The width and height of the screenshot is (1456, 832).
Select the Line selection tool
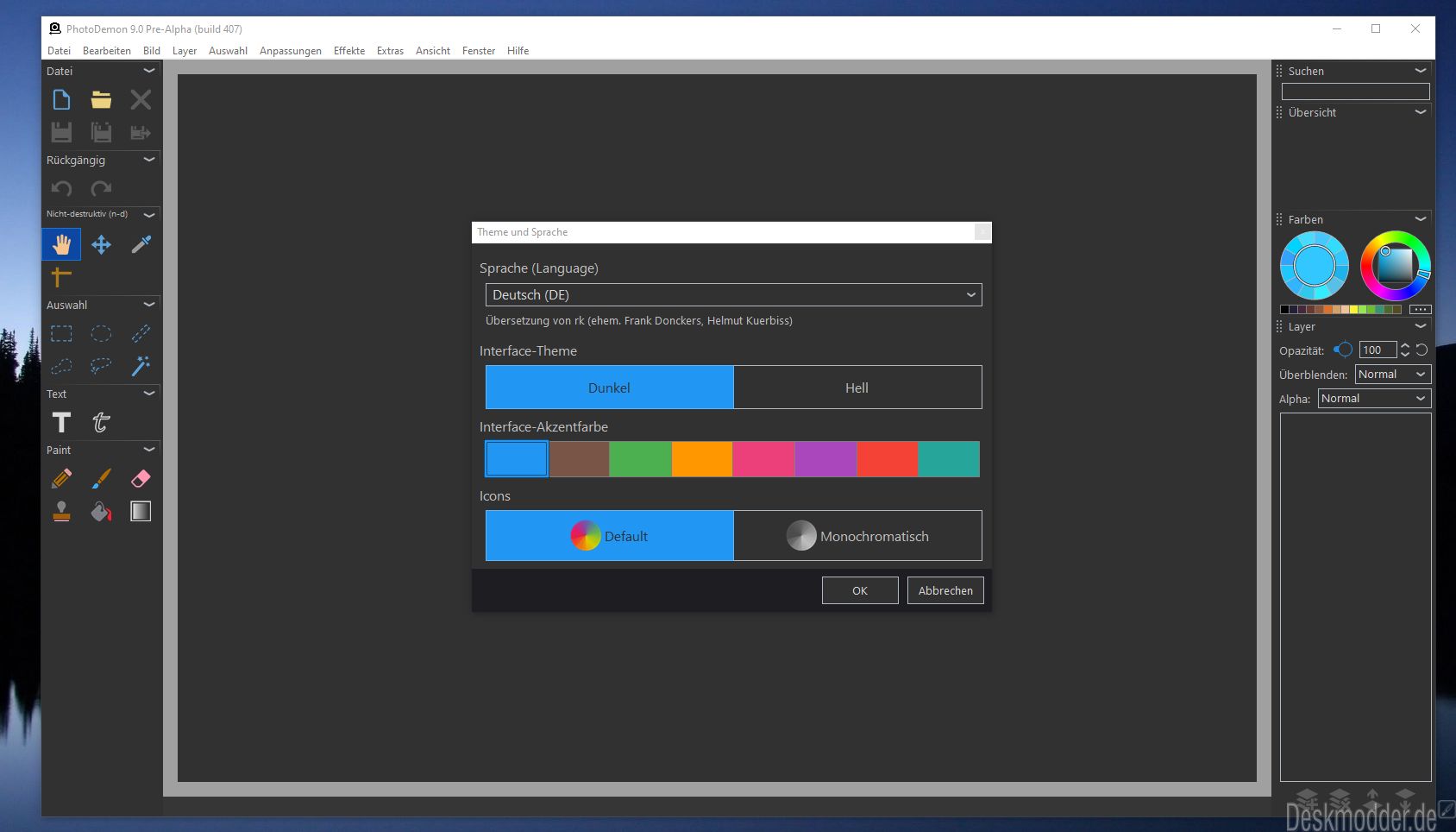tap(141, 333)
